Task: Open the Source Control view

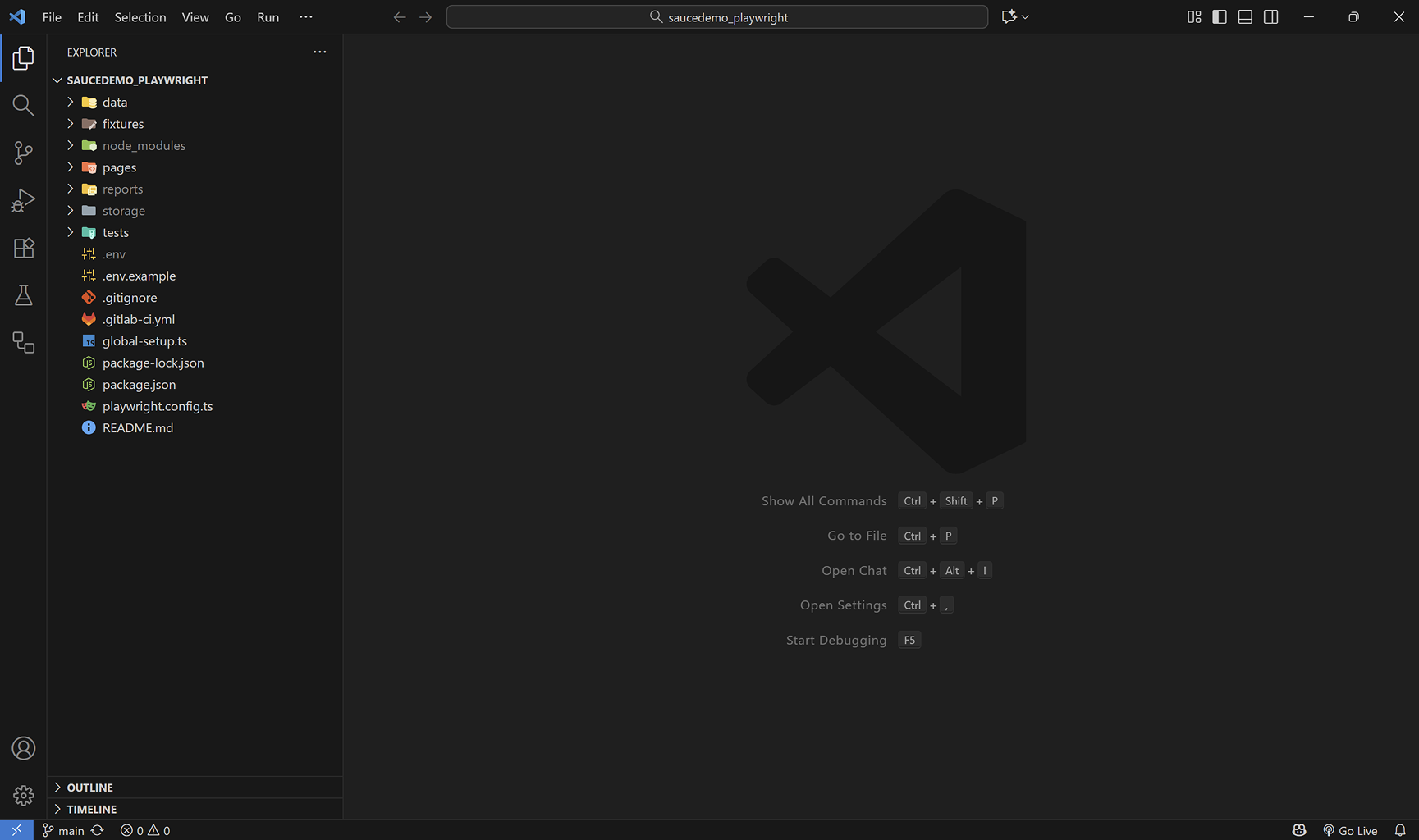Action: coord(23,153)
